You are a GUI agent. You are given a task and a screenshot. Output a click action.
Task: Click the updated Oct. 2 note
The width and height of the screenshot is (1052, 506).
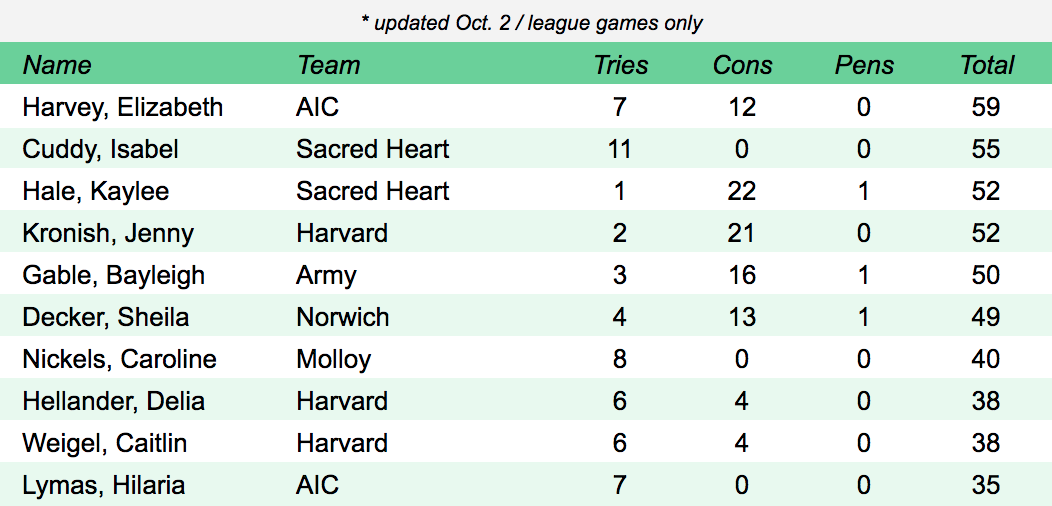[525, 22]
